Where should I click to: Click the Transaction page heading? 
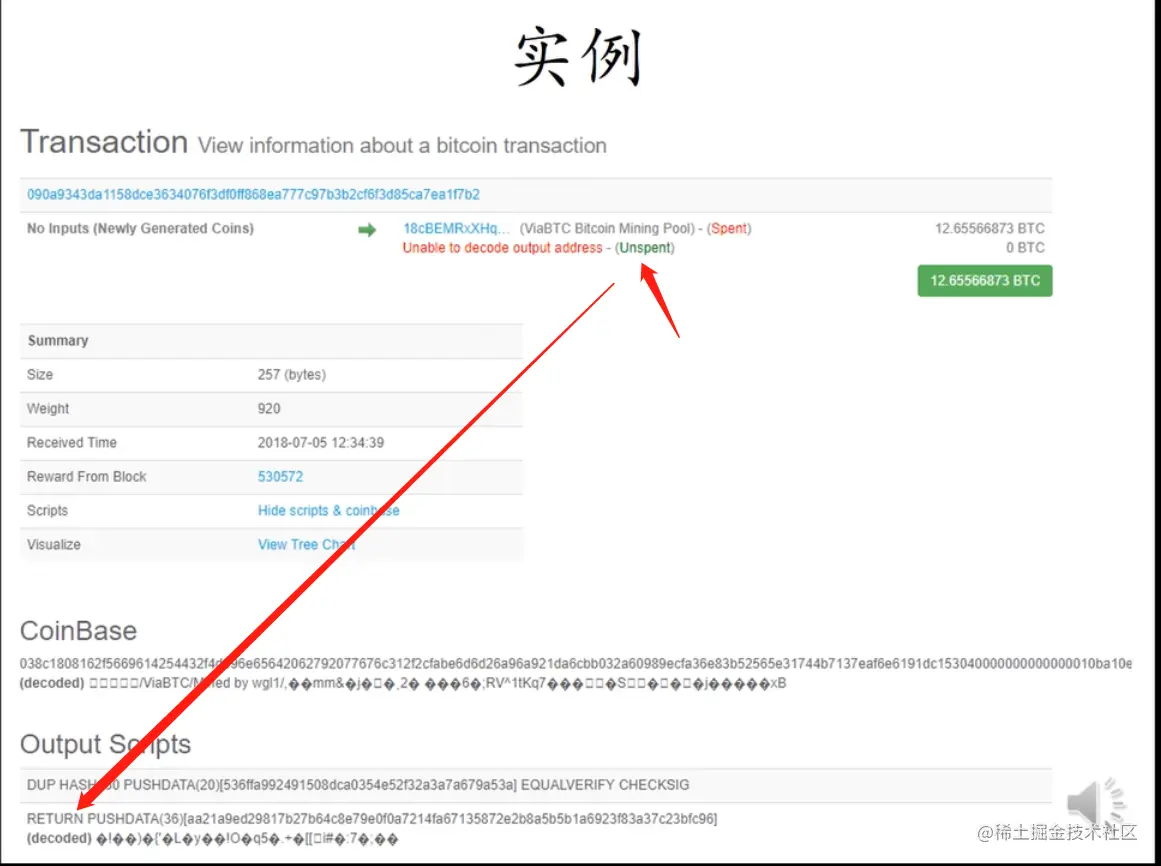[x=103, y=142]
